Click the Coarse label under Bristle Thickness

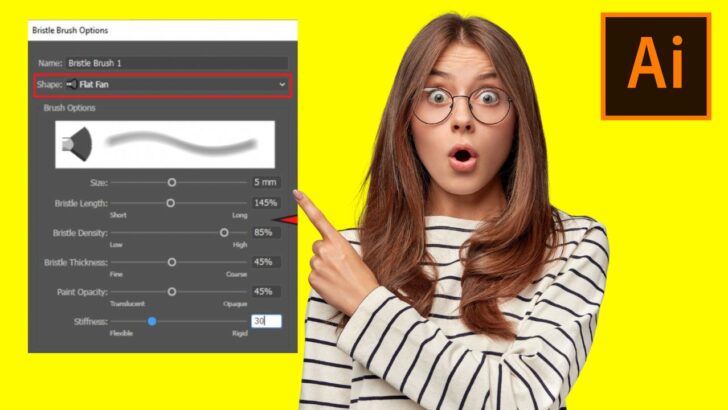coord(236,274)
